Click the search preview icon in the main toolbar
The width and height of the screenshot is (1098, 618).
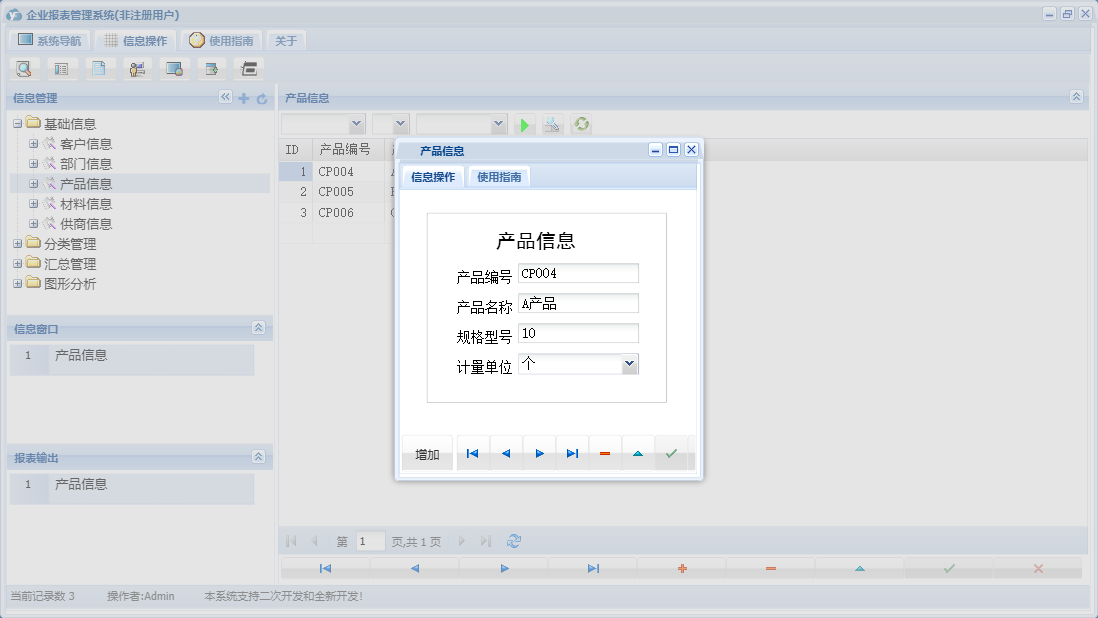(24, 68)
